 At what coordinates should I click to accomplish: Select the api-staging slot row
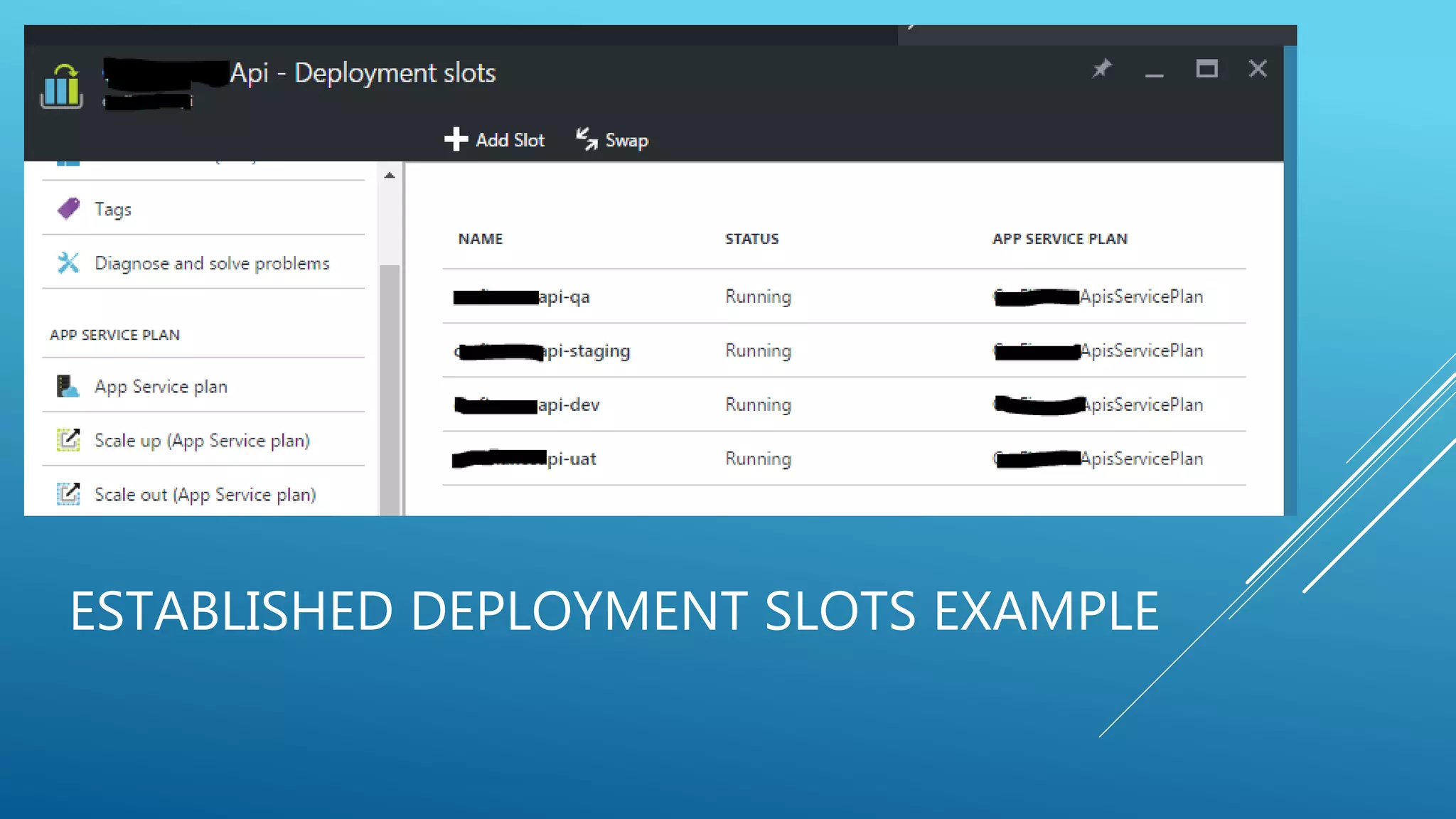tap(844, 350)
